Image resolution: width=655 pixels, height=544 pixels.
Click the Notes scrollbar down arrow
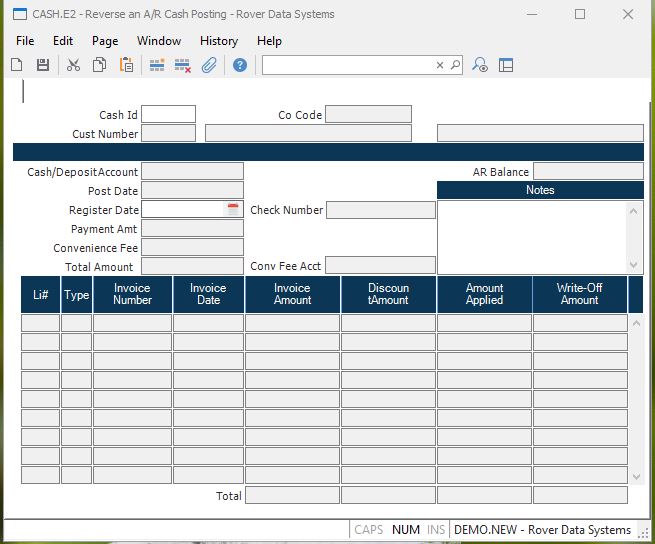[634, 265]
